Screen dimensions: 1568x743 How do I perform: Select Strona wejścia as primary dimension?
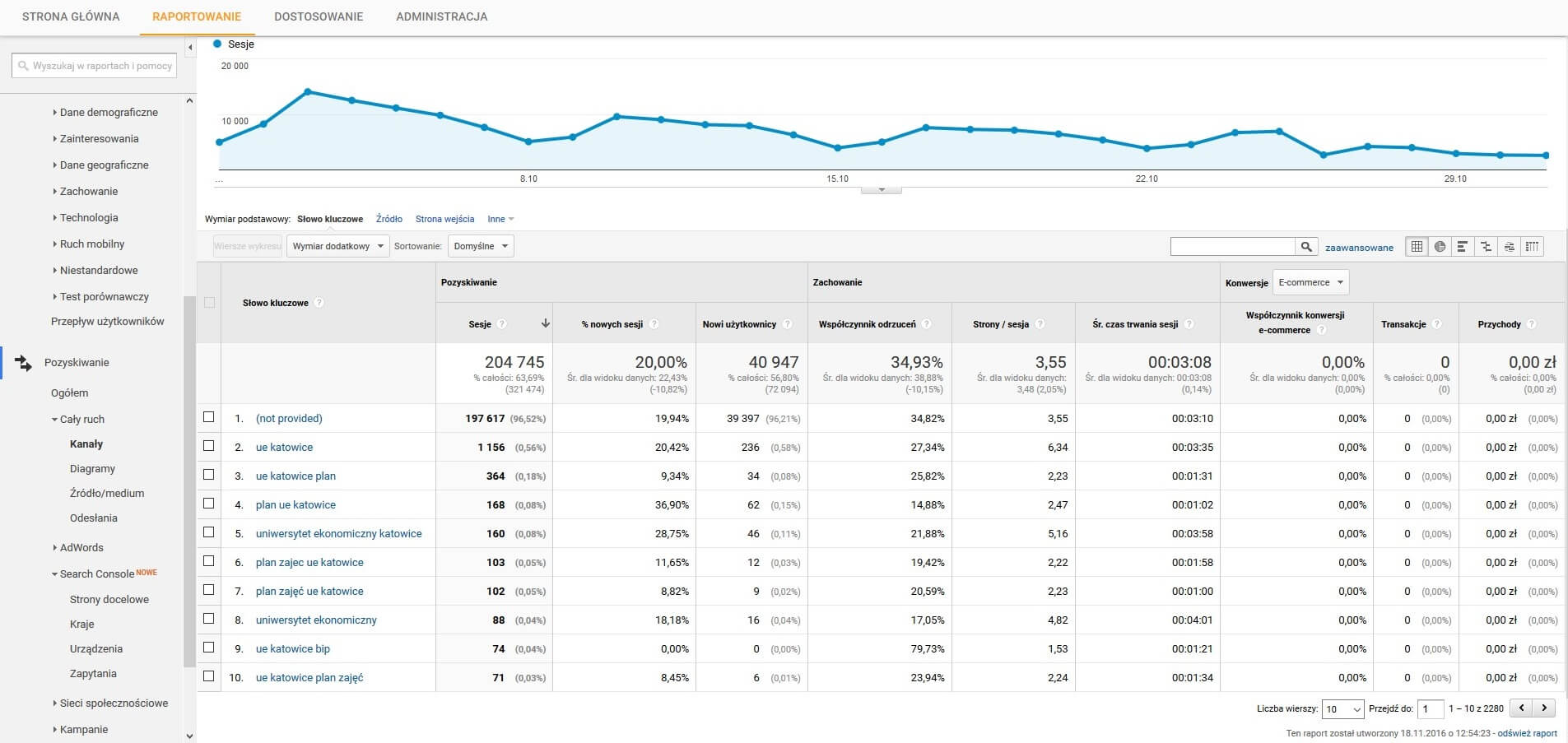444,219
